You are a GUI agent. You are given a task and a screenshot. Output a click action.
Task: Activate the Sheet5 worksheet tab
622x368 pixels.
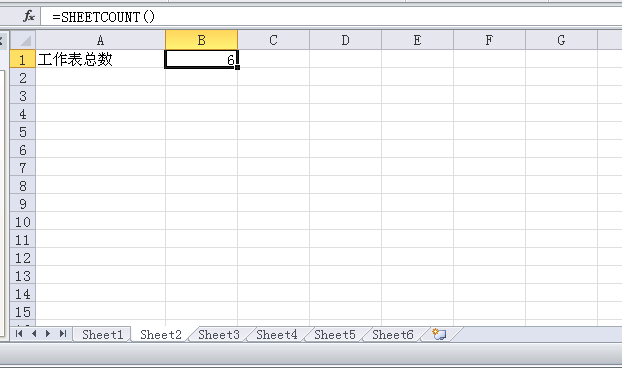(x=335, y=335)
